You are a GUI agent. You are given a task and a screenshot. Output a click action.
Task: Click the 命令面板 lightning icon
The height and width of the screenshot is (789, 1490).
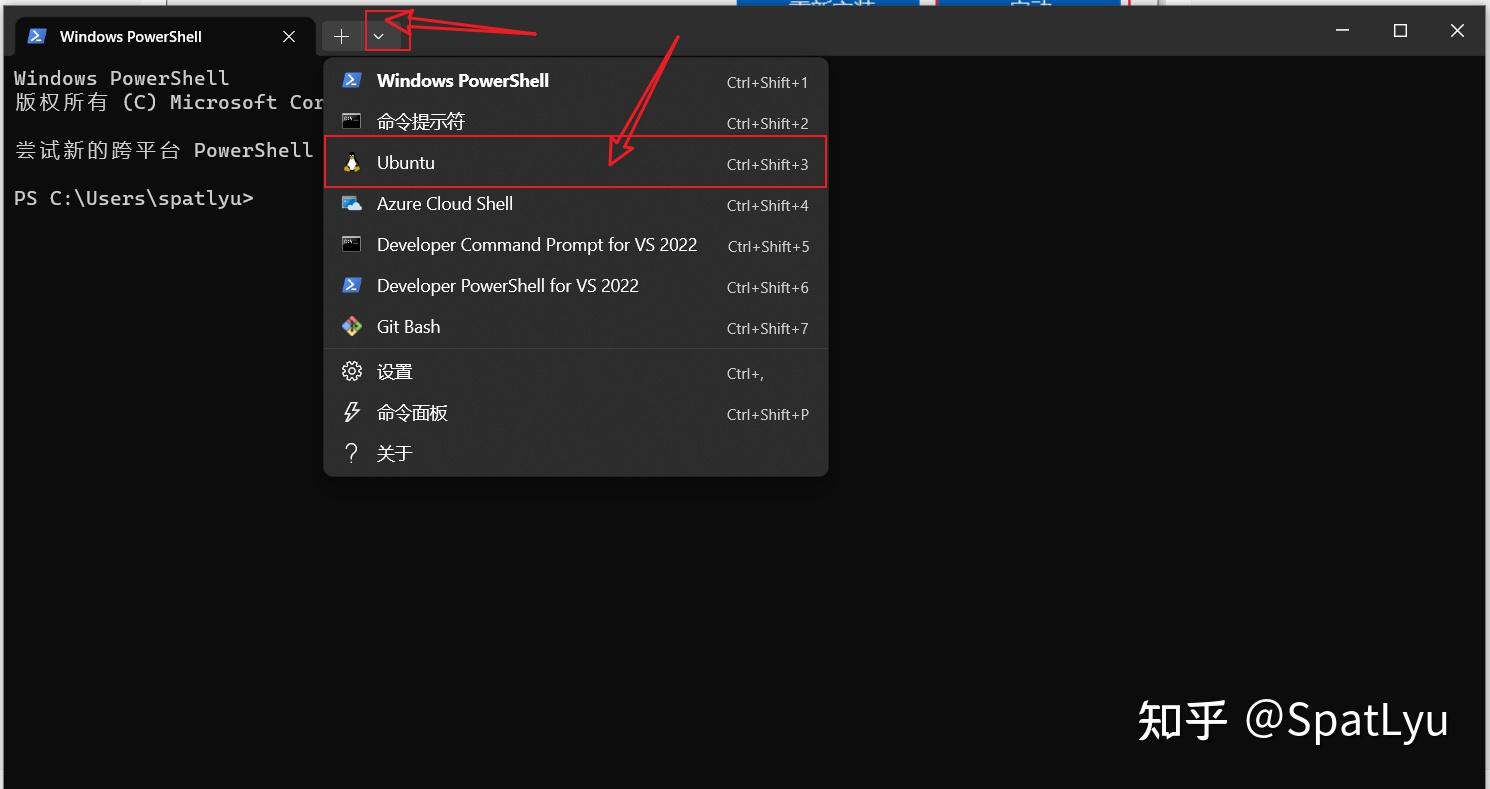[351, 412]
